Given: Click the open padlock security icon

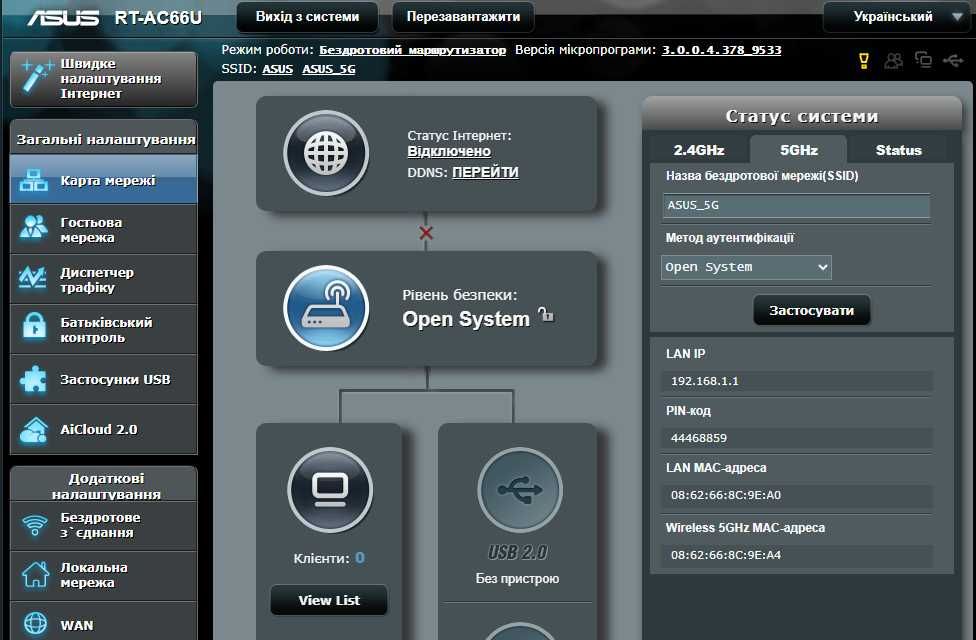Looking at the screenshot, I should click(546, 314).
